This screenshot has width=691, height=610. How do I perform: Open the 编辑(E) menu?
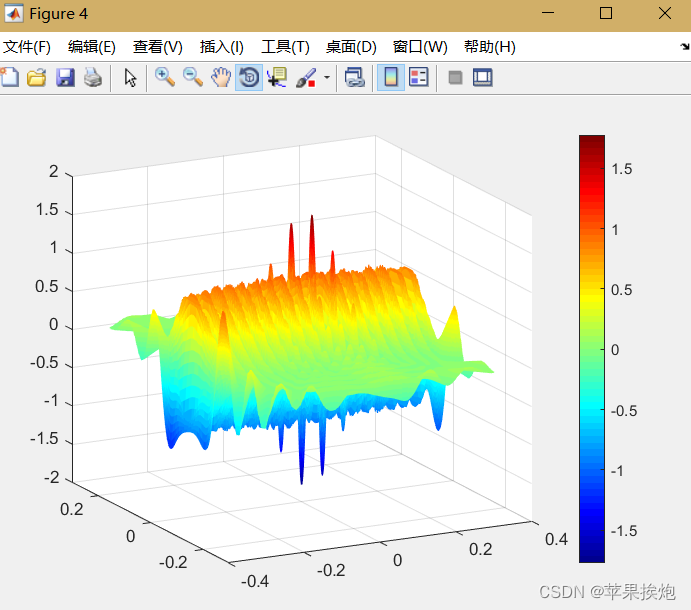pos(92,47)
